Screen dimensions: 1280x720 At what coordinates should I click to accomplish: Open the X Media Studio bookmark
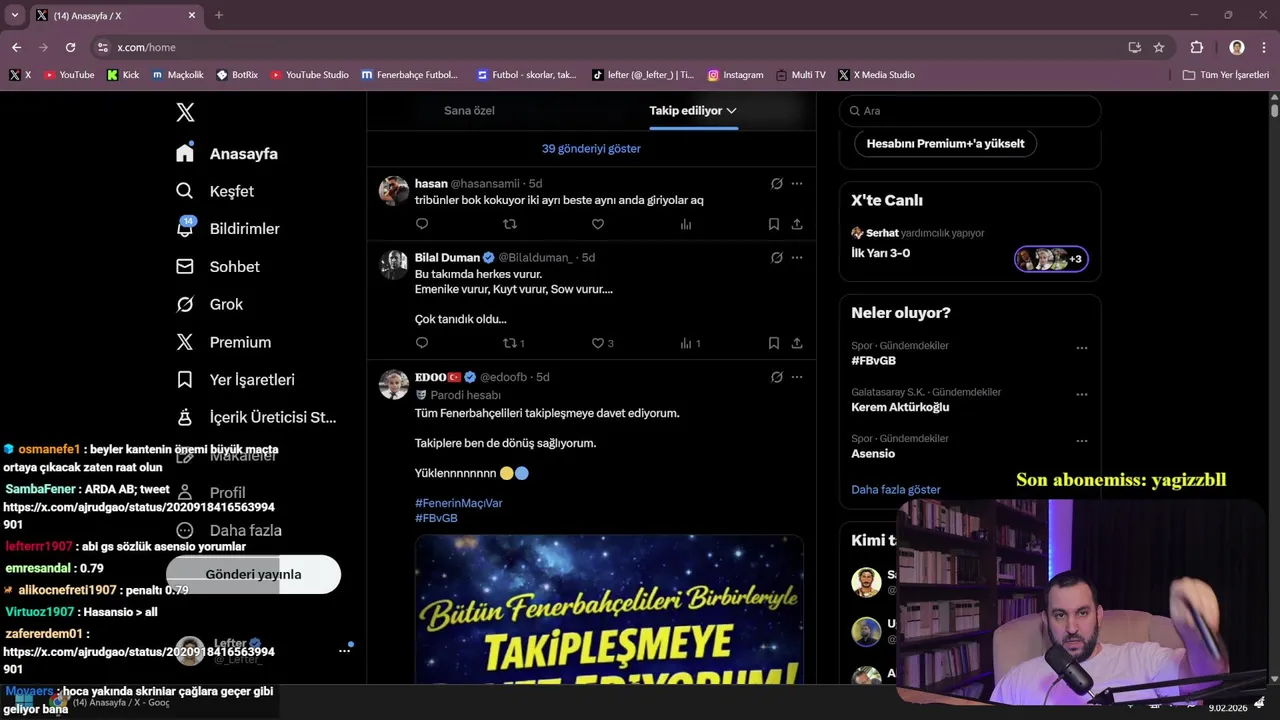pyautogui.click(x=877, y=75)
